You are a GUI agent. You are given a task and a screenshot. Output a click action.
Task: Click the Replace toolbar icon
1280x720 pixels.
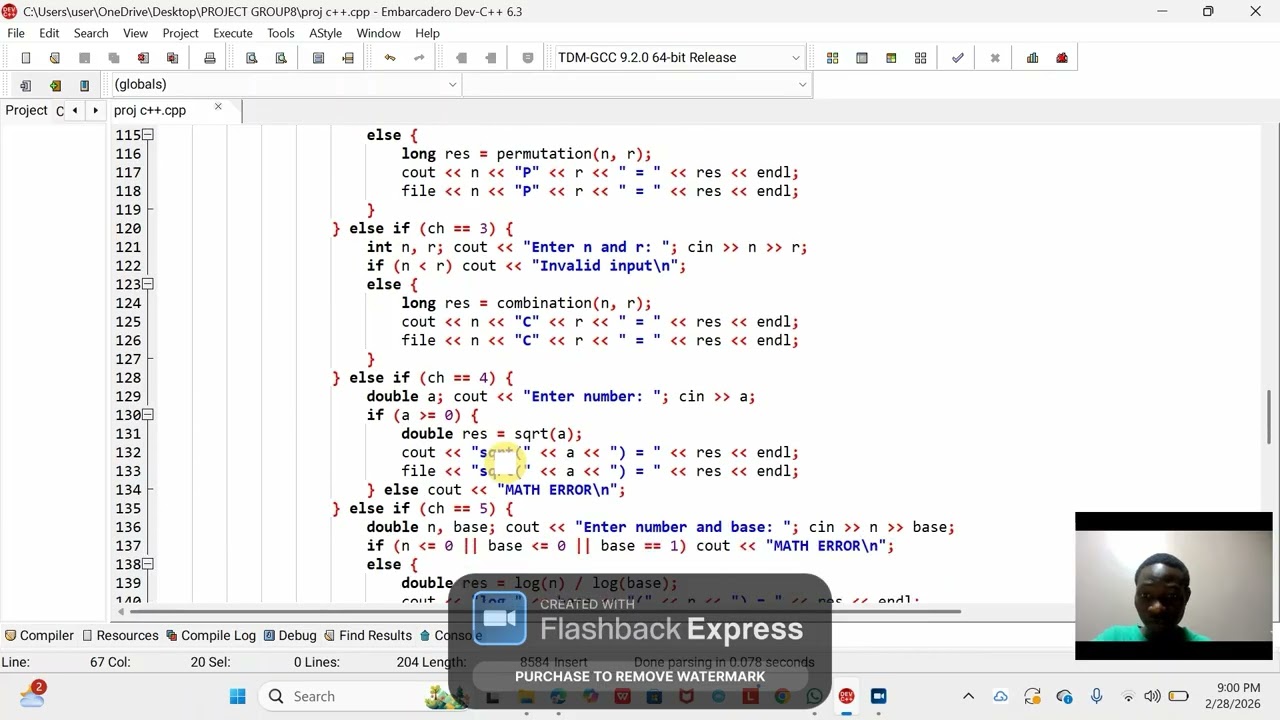click(x=281, y=58)
